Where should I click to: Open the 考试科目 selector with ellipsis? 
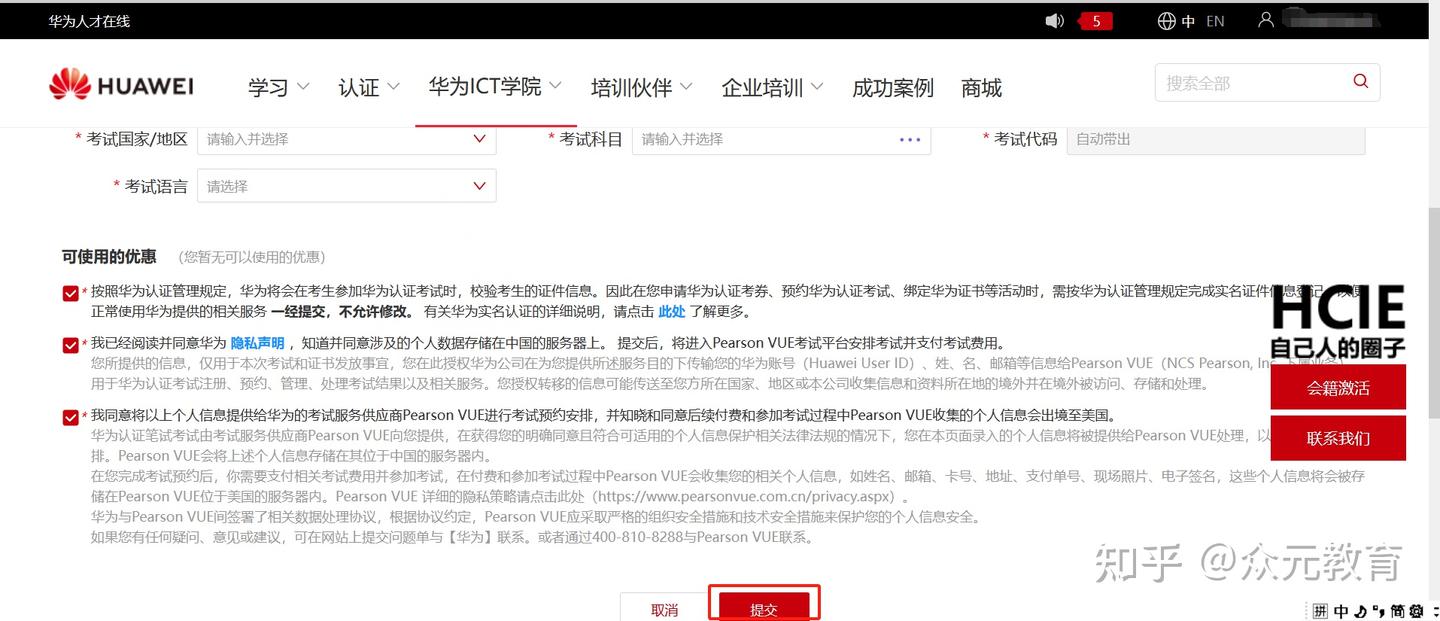coord(909,139)
